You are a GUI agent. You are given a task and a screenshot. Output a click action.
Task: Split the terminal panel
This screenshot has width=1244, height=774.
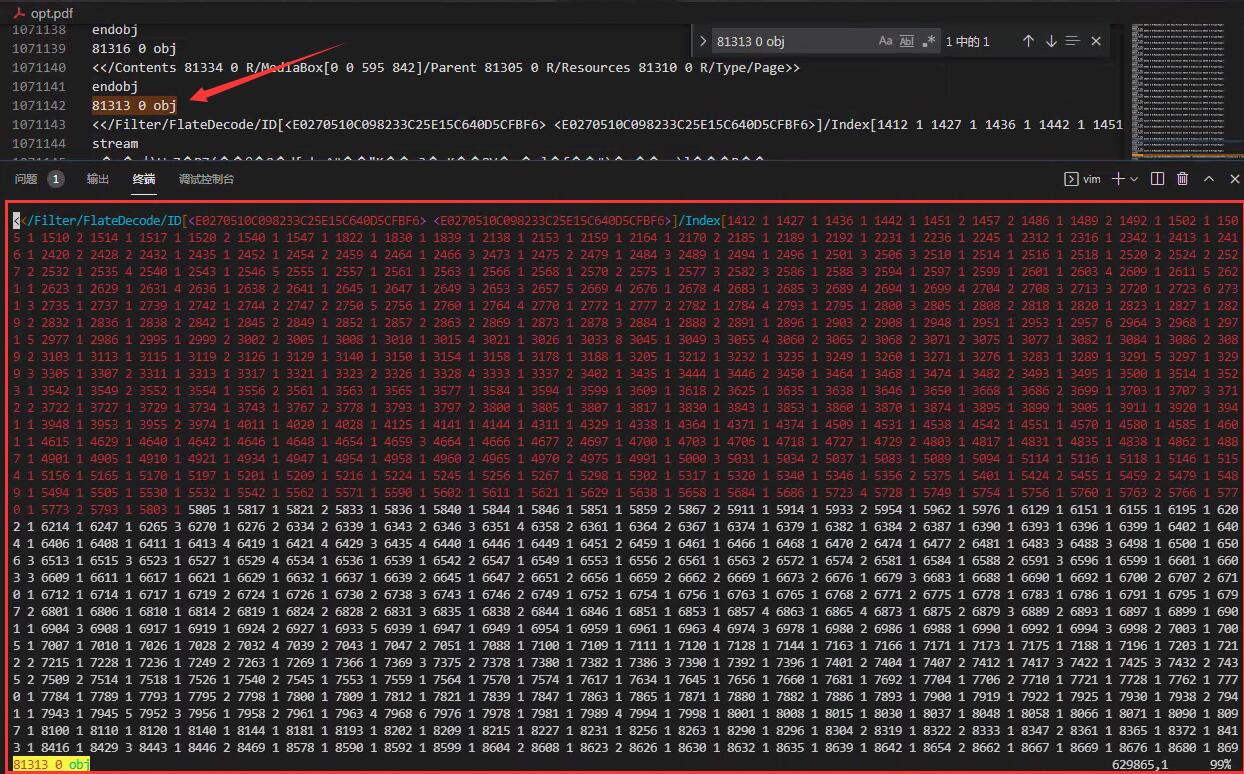coord(1158,179)
